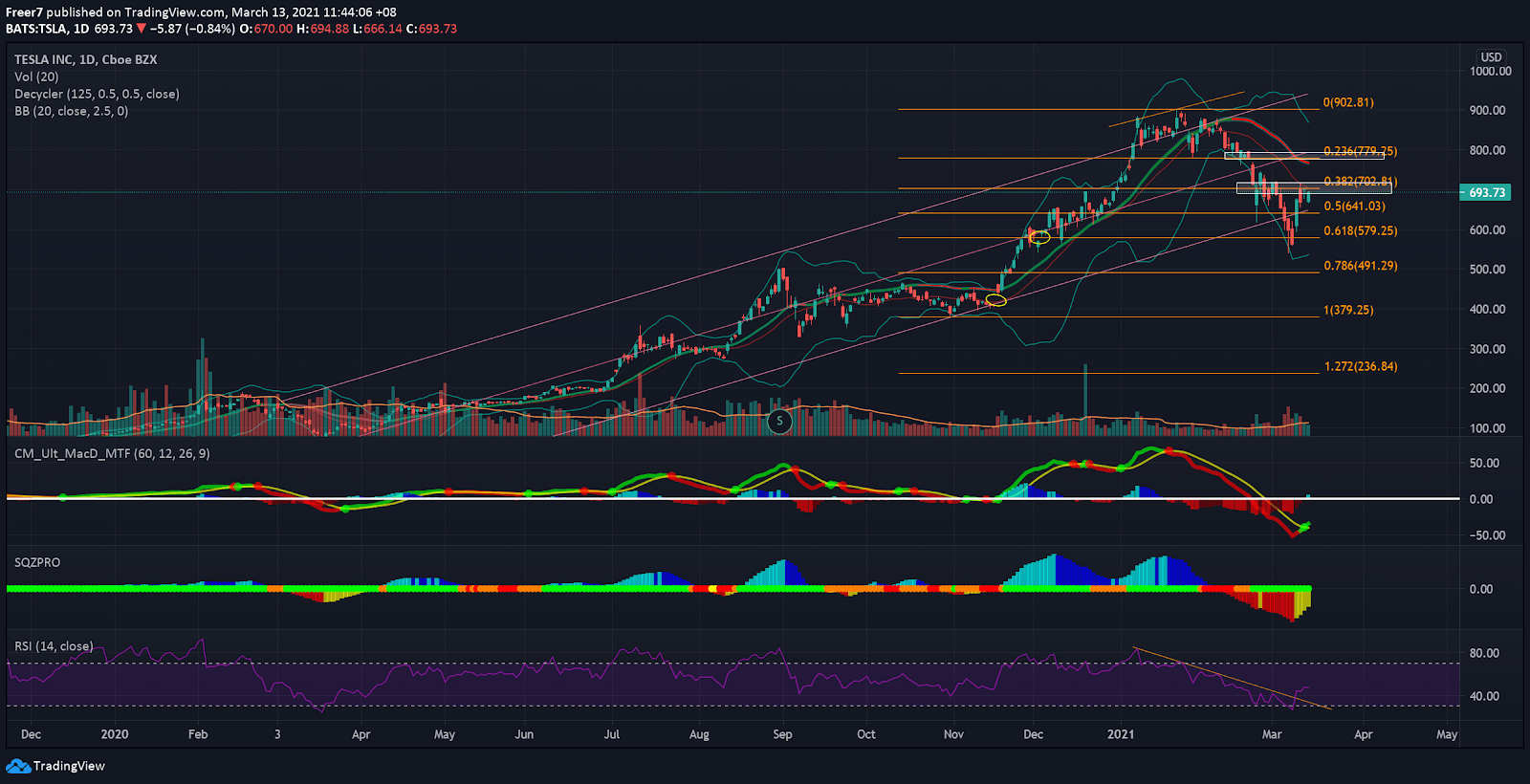Click the Fibonacci 0(902.81) level label
Viewport: 1530px width, 784px height.
tap(1348, 102)
